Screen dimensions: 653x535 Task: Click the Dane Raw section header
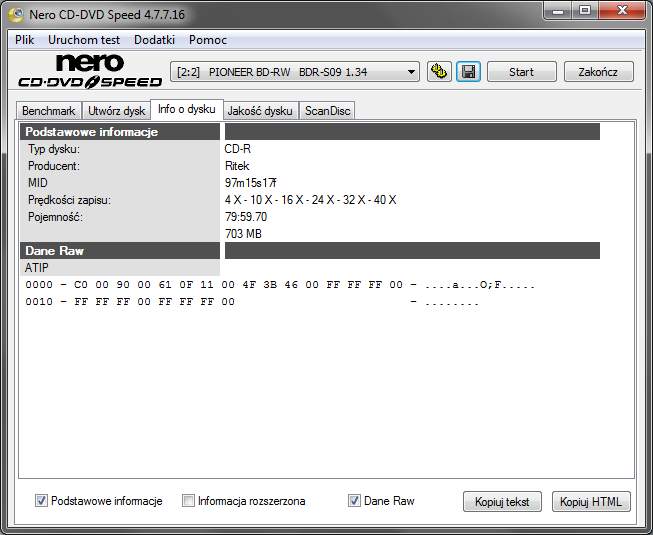[x=120, y=251]
